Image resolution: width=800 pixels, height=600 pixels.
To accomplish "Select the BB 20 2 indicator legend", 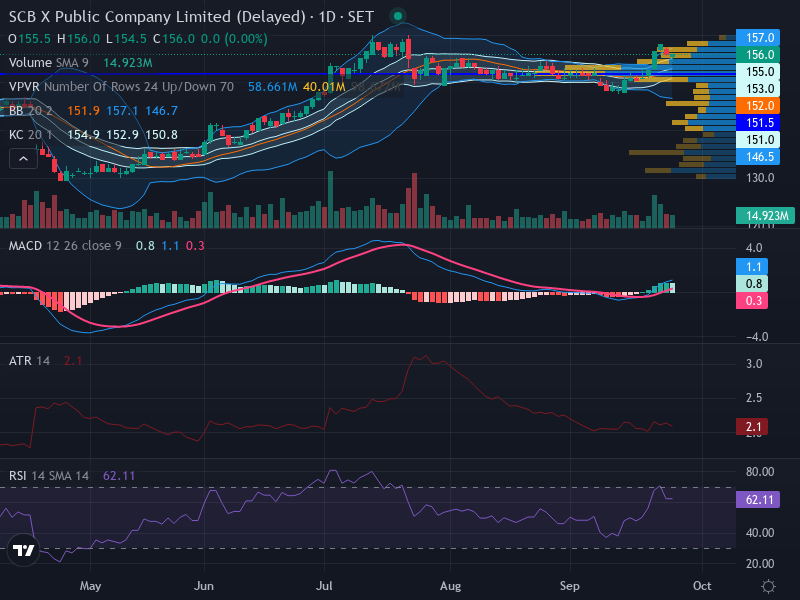I will pos(31,111).
